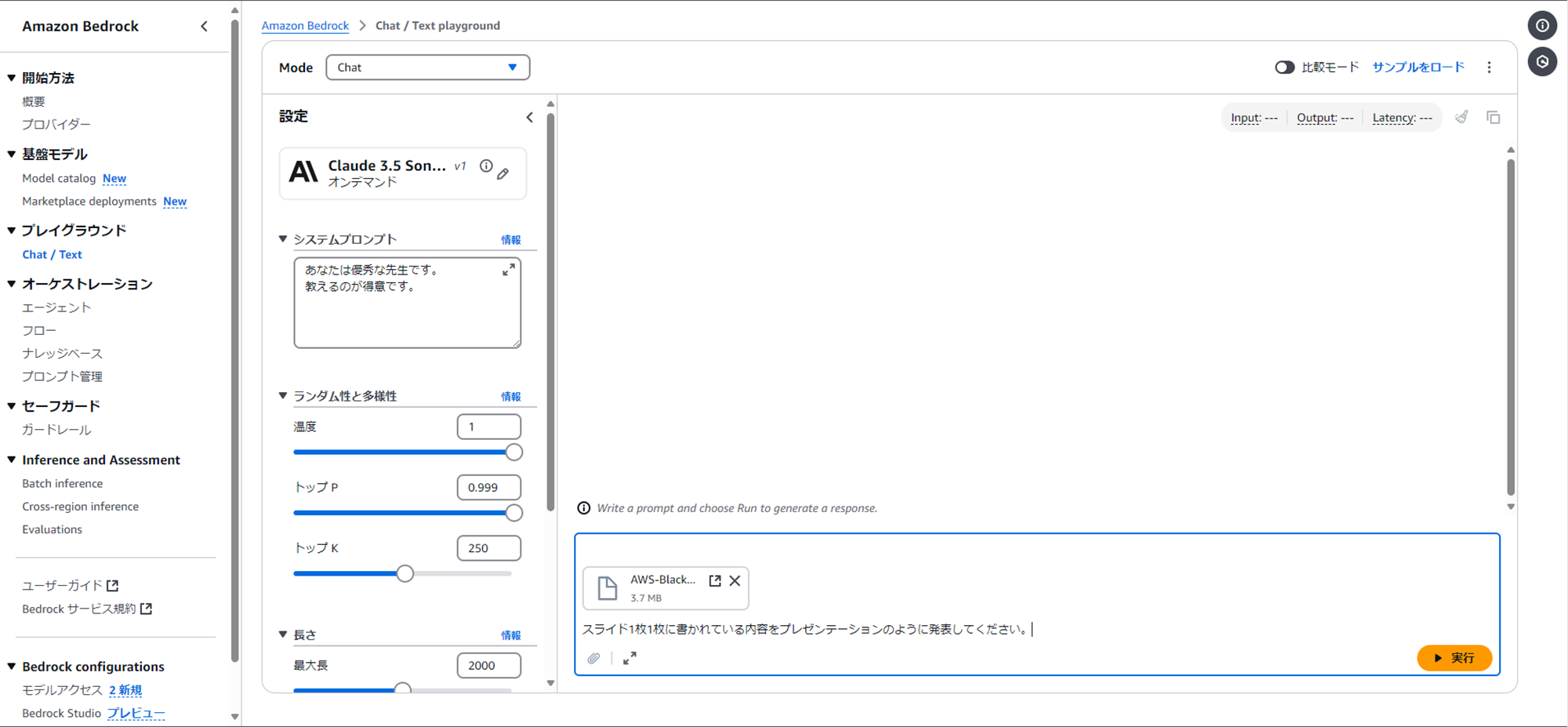Click the dark circular hexagon icon at top right
1568x727 pixels.
coord(1542,62)
